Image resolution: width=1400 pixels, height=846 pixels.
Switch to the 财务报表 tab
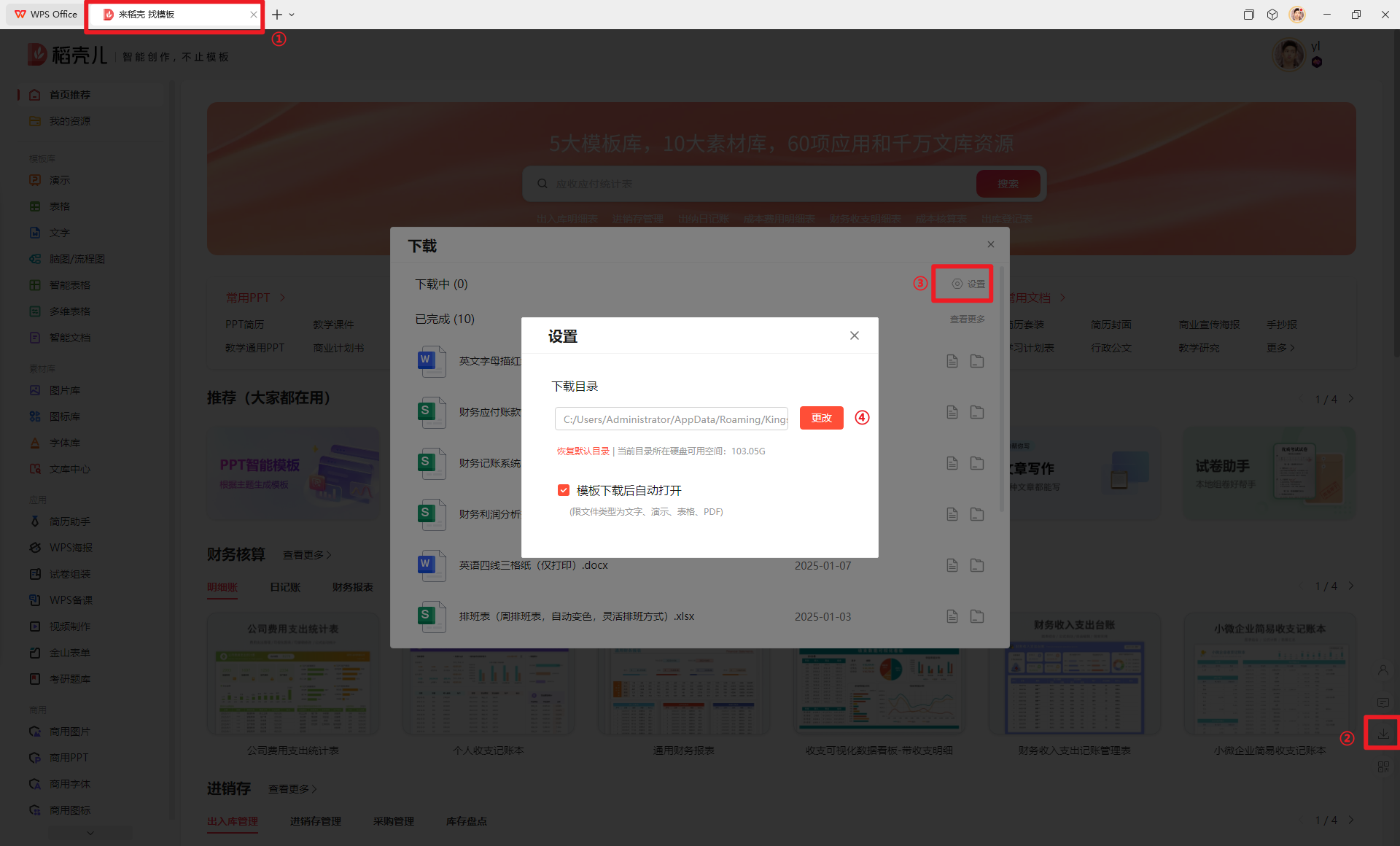point(353,587)
